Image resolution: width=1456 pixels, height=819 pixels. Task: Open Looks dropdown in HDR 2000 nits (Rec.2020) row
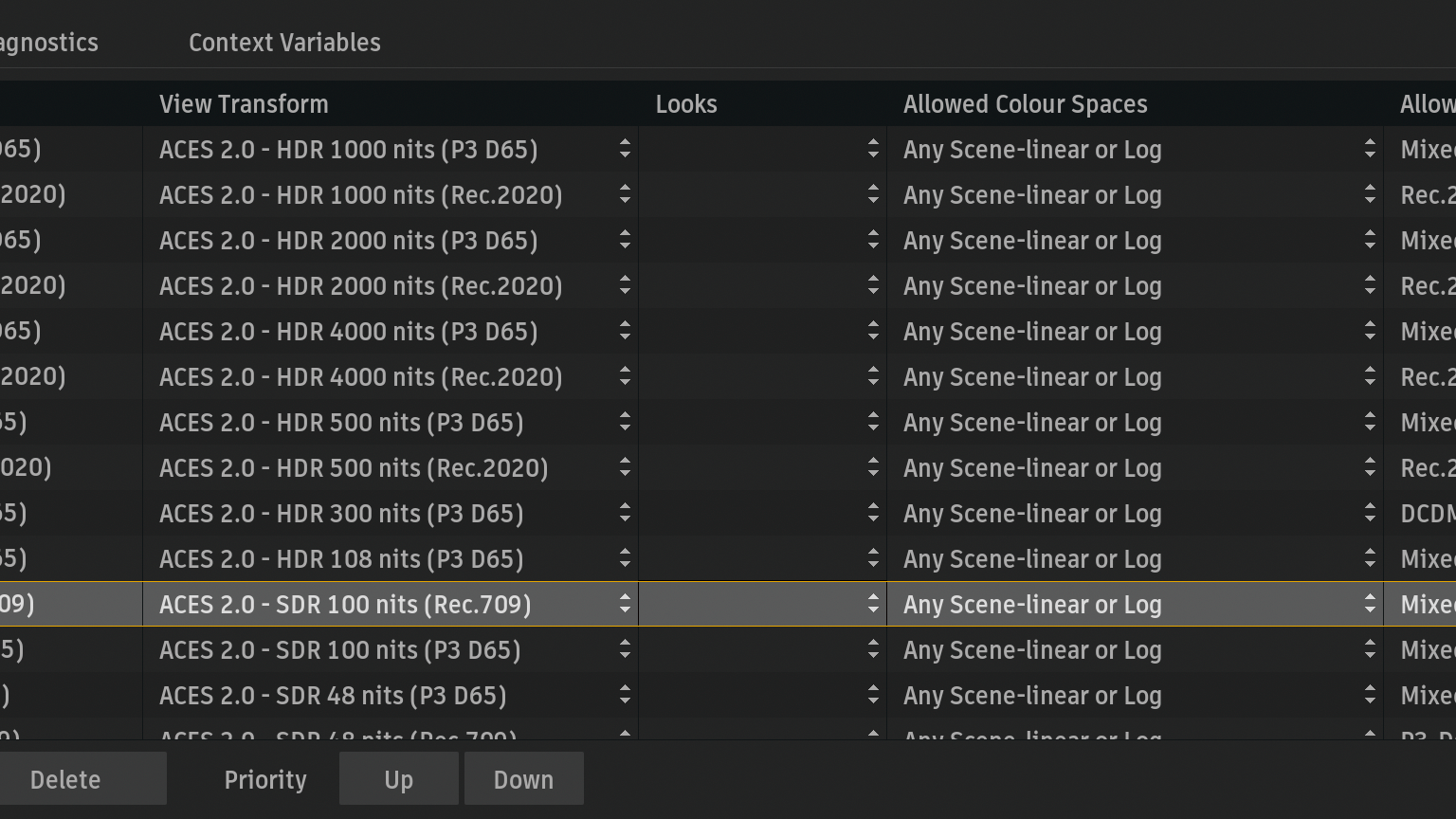pyautogui.click(x=763, y=286)
